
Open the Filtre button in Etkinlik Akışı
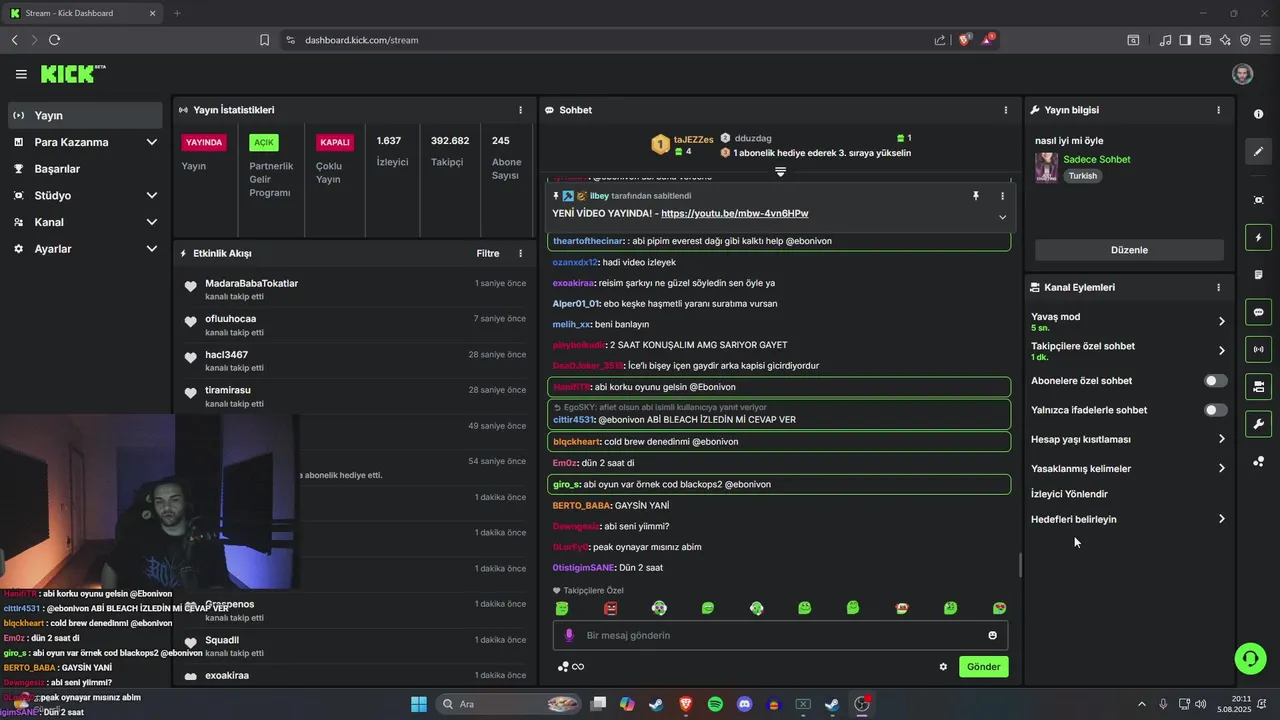[487, 254]
